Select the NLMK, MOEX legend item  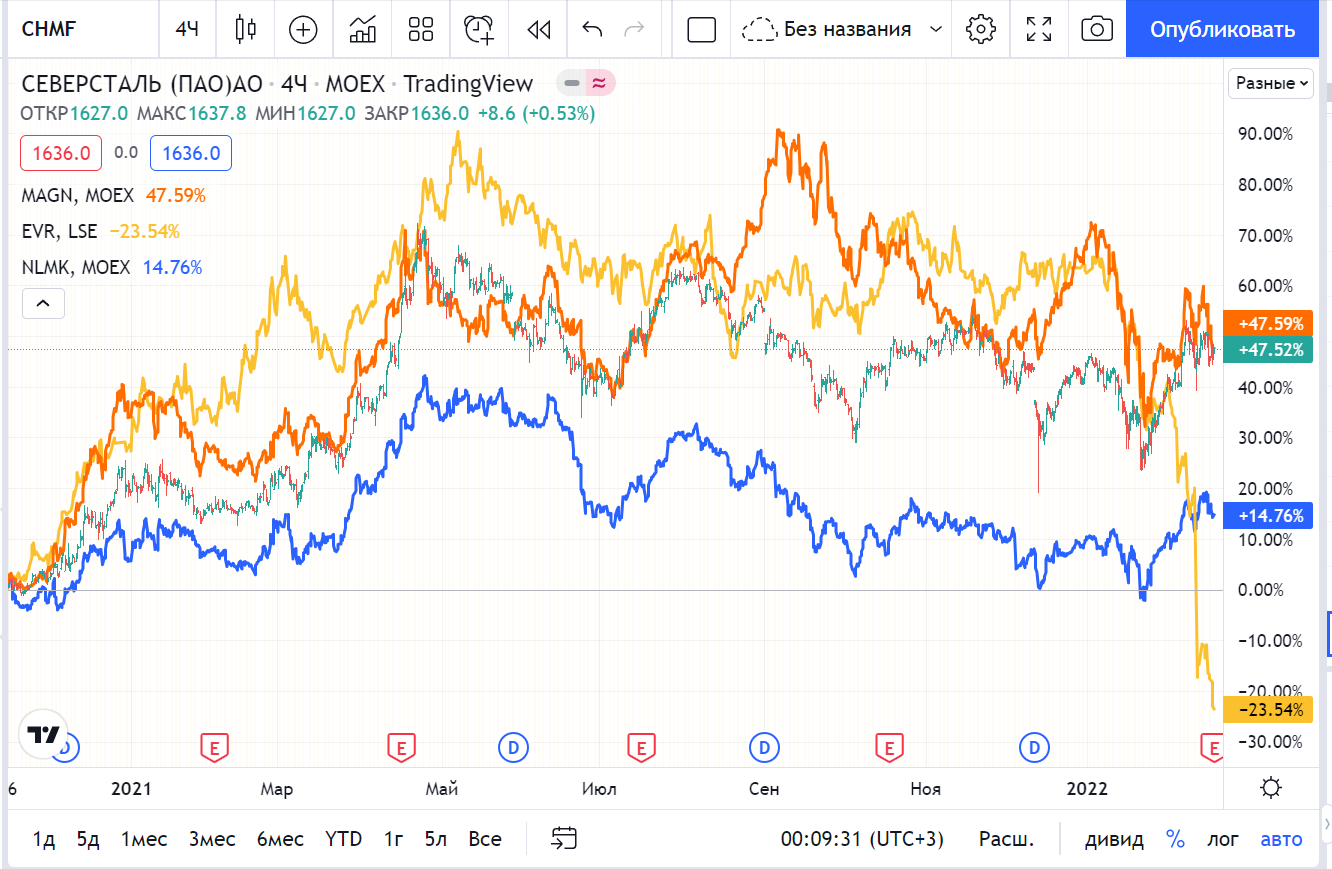[x=76, y=267]
